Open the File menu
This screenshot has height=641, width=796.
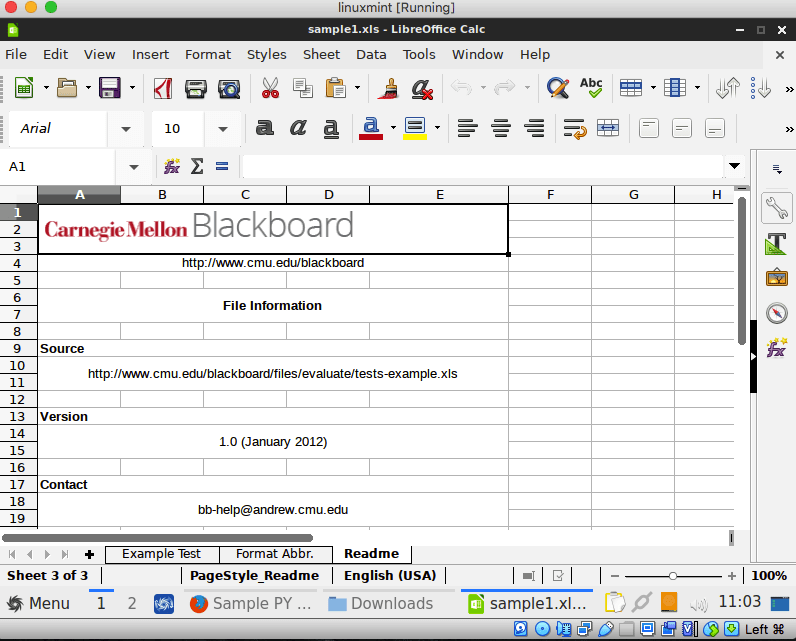coord(16,54)
